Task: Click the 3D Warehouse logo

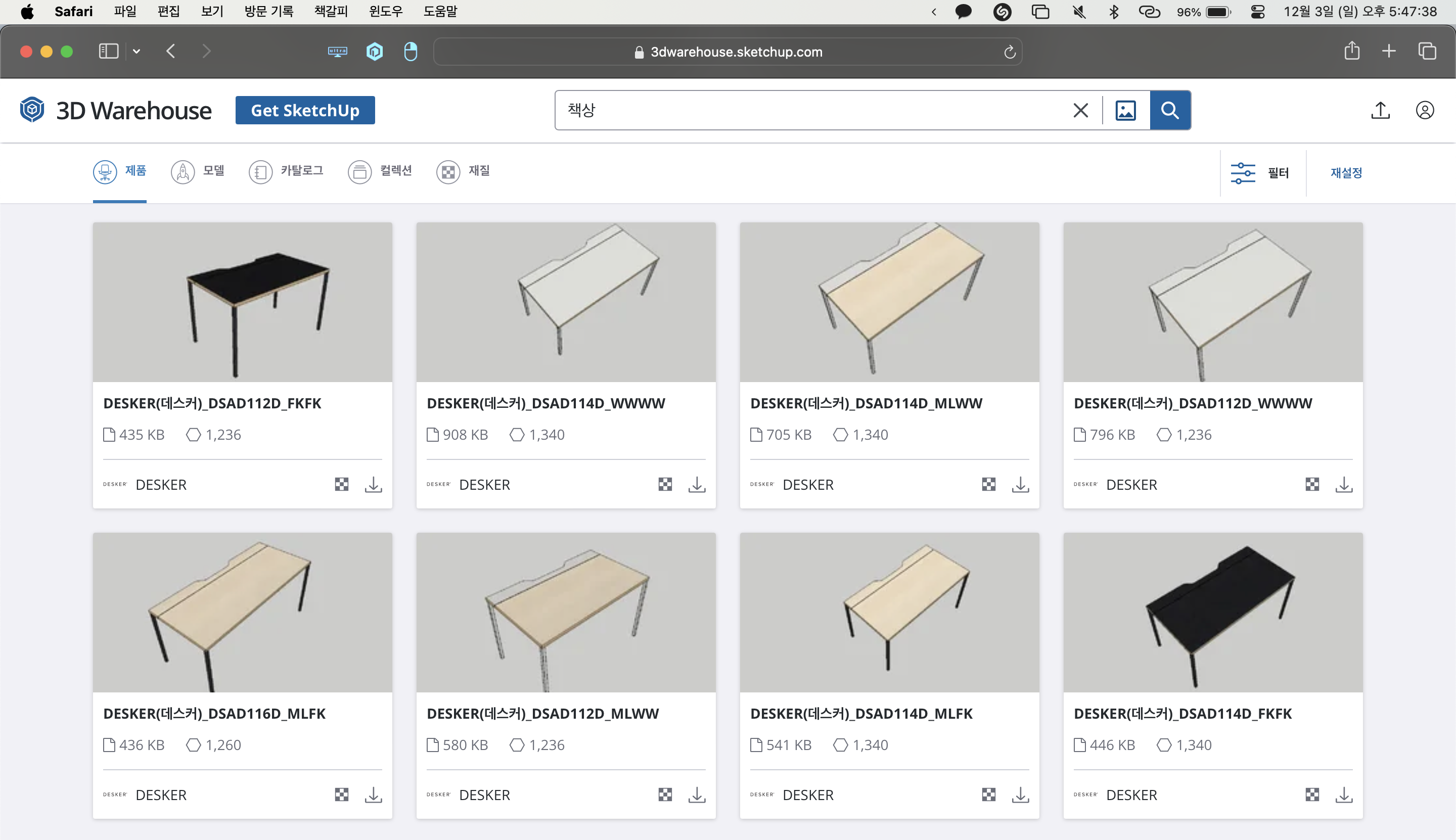Action: click(115, 110)
